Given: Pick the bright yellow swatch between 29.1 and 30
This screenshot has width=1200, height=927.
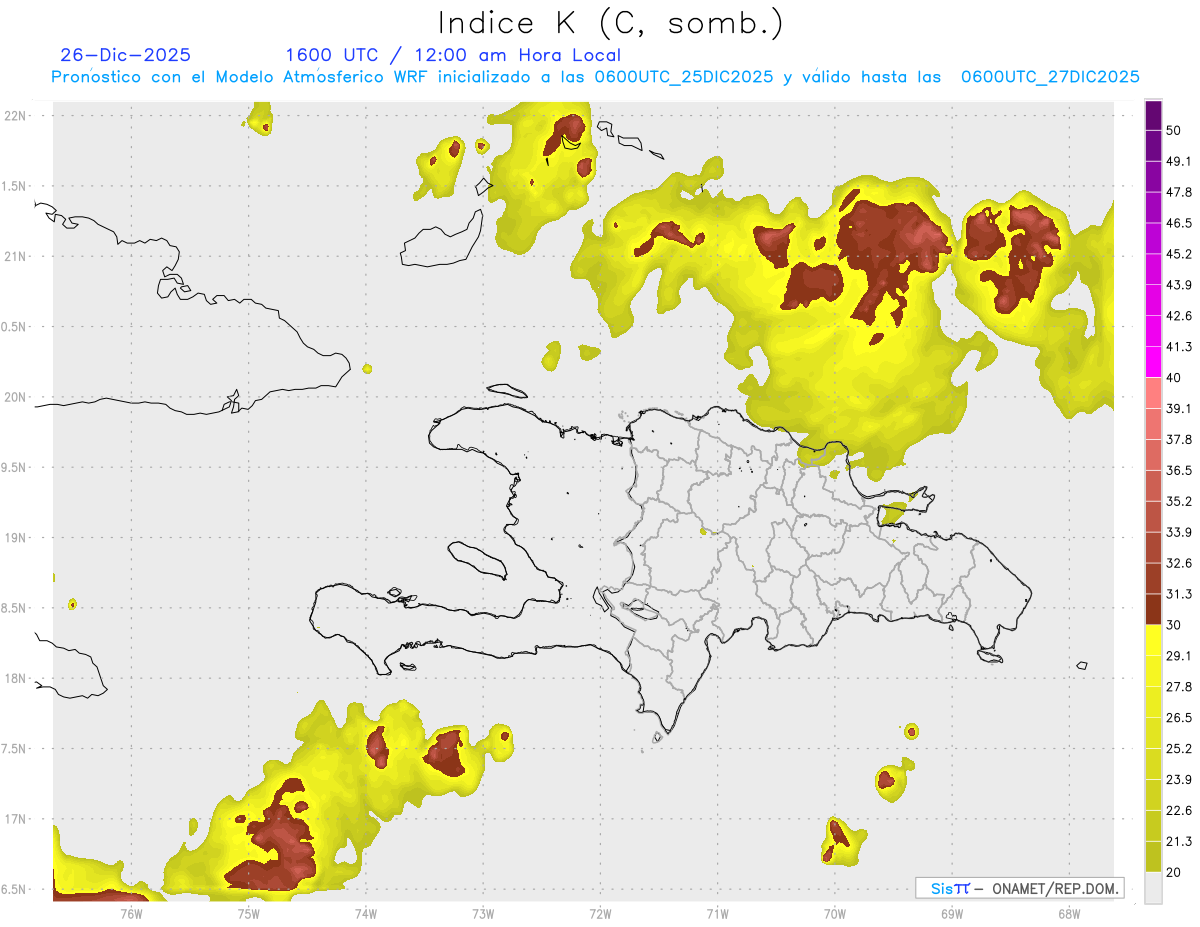Looking at the screenshot, I should coord(1153,640).
